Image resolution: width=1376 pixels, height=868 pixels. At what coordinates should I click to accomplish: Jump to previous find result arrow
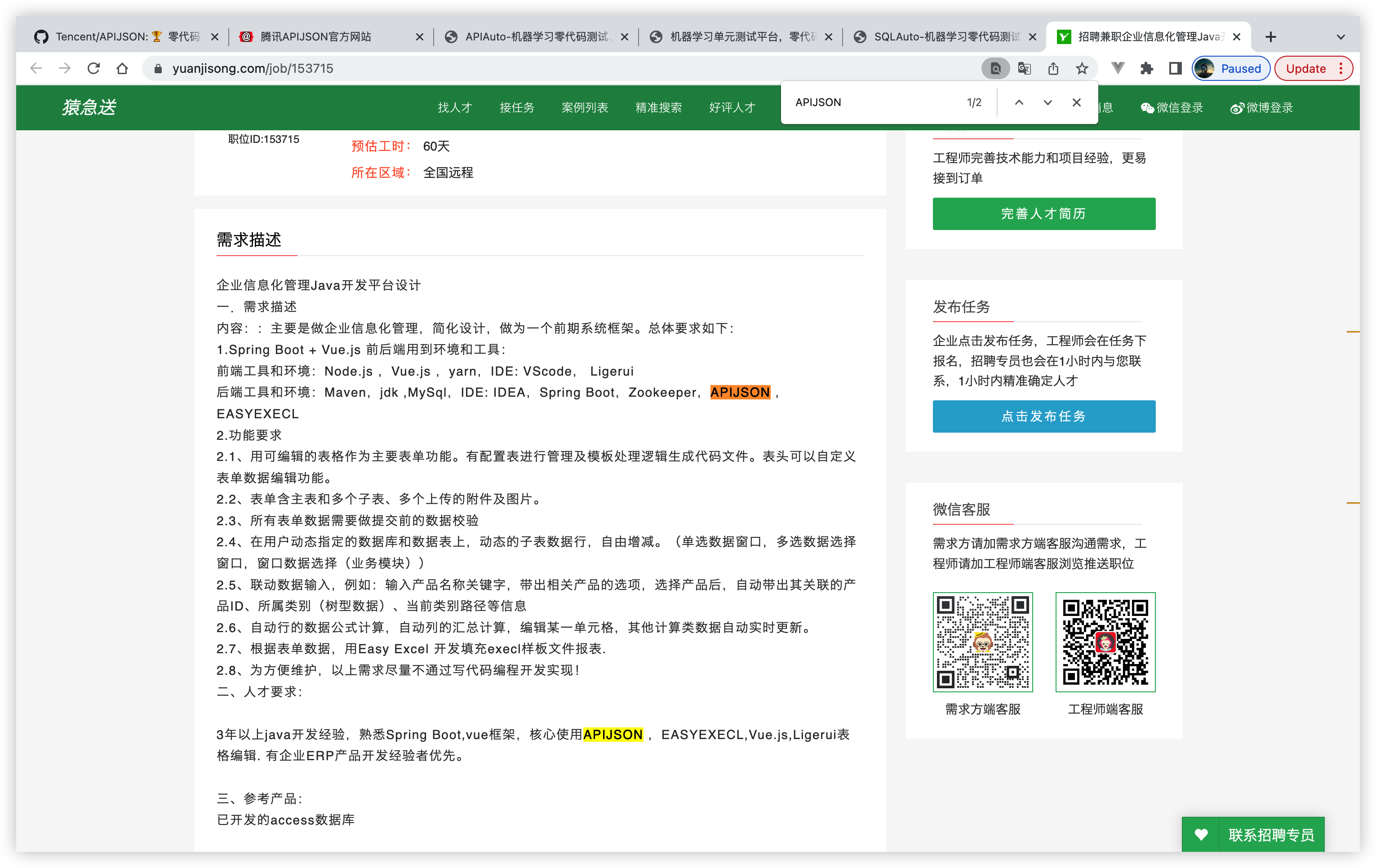(1019, 102)
